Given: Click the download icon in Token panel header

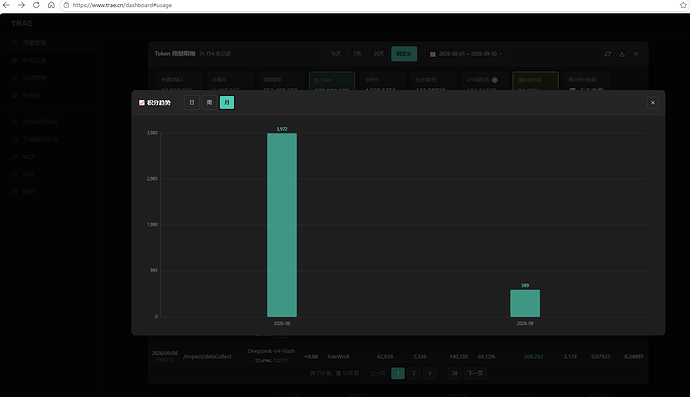Looking at the screenshot, I should (622, 54).
